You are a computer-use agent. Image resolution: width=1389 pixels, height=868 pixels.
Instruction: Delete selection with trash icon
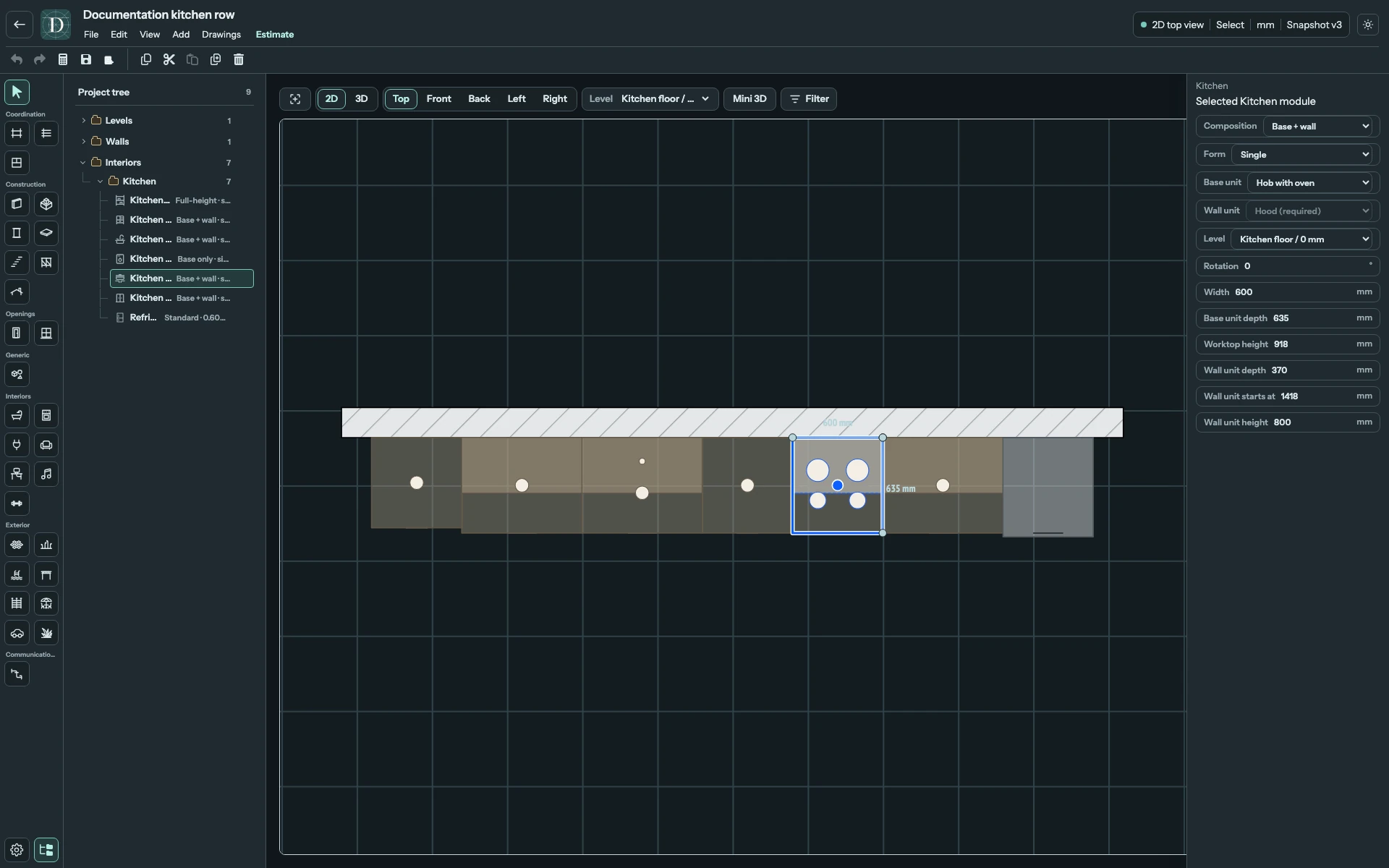pyautogui.click(x=239, y=59)
